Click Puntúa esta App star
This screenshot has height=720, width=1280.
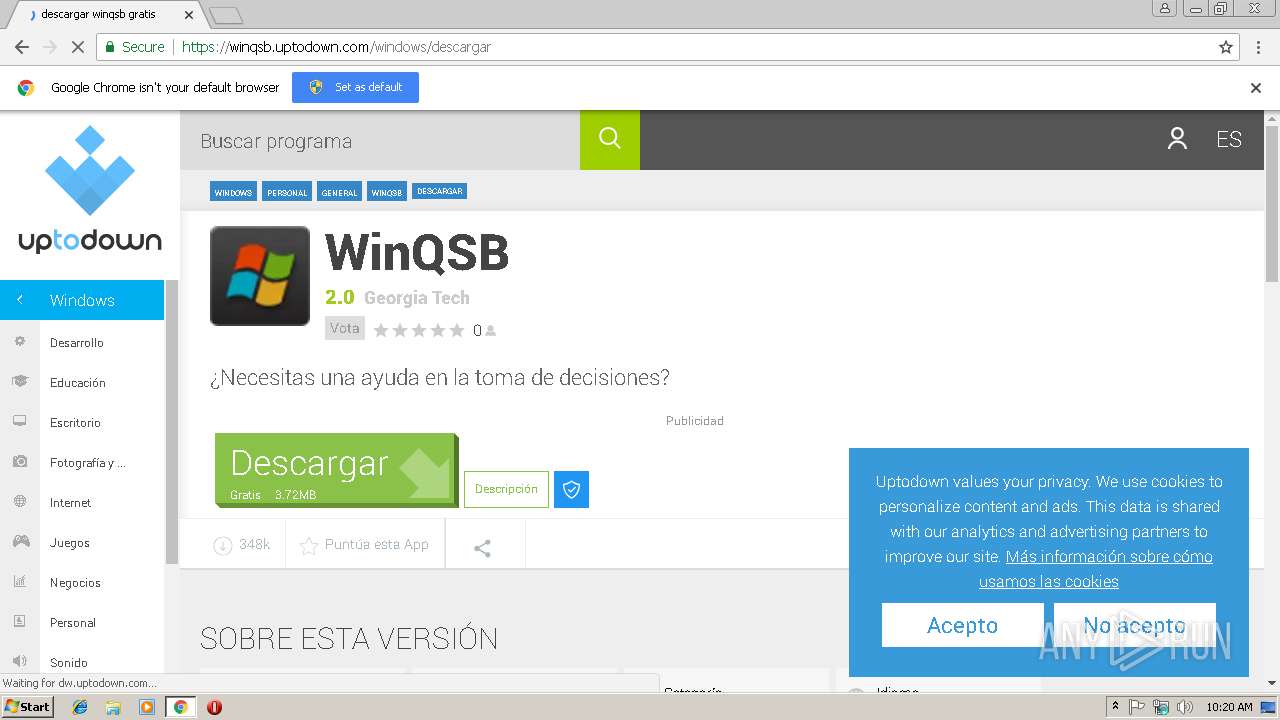coord(309,545)
